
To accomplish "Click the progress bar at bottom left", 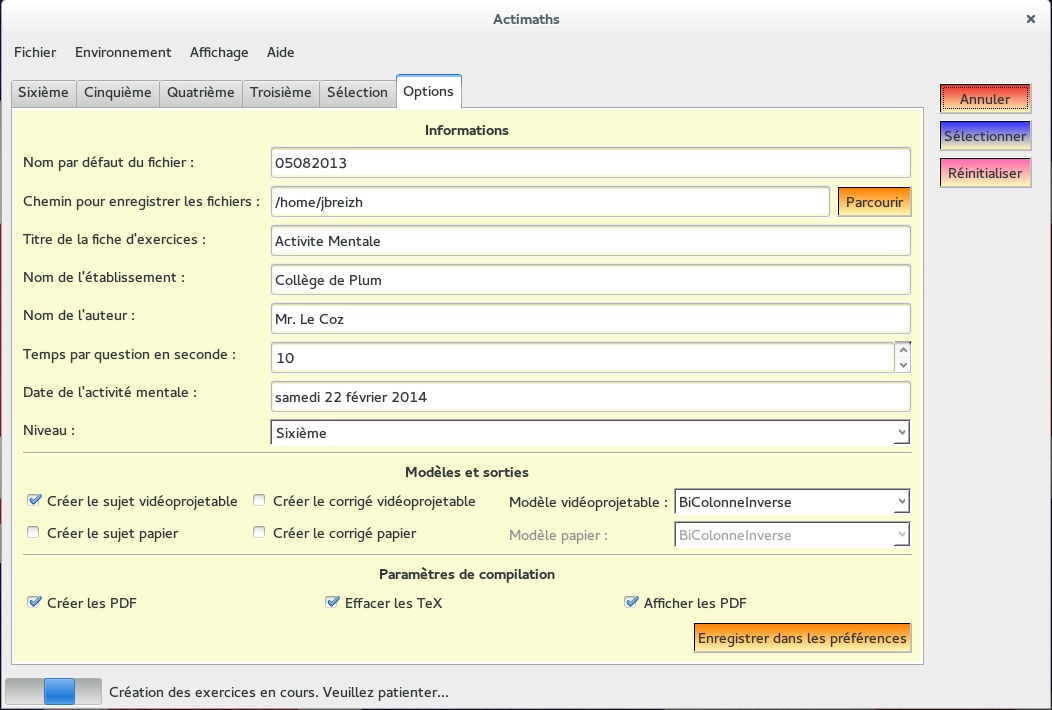I will coord(54,691).
